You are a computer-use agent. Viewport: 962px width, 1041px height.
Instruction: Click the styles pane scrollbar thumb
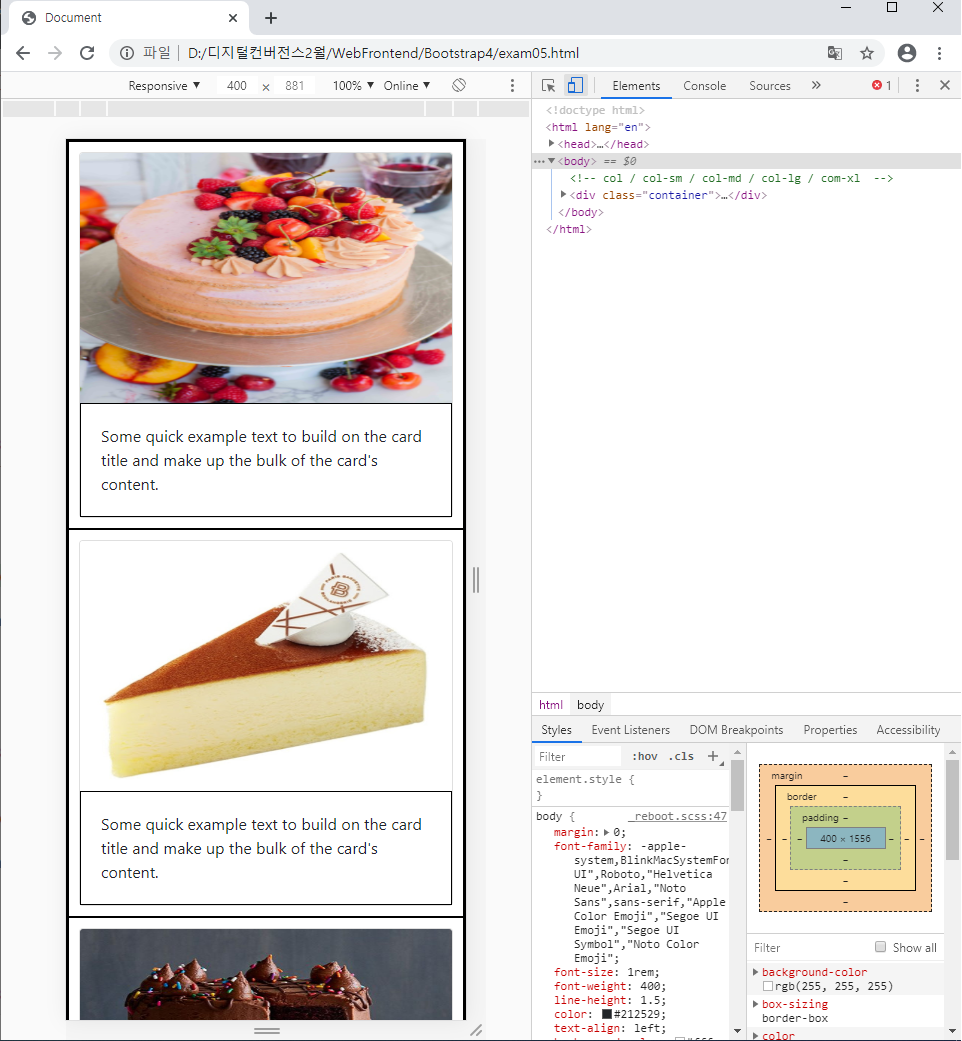pyautogui.click(x=737, y=785)
